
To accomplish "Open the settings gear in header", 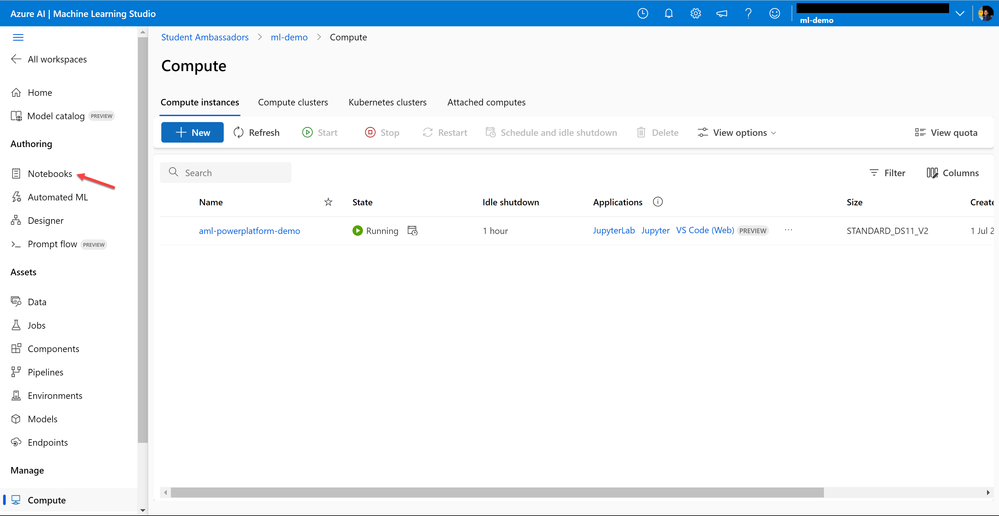I will tap(696, 13).
